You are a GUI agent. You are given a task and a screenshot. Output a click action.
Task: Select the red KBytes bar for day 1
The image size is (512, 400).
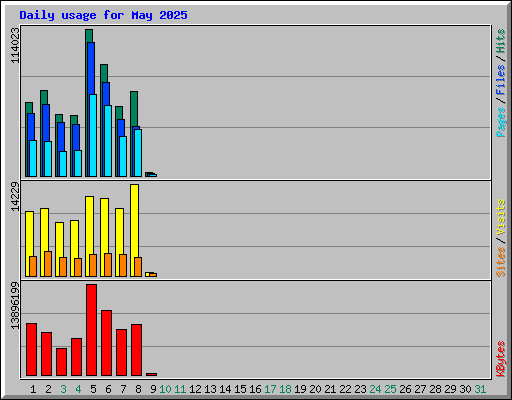pos(31,349)
